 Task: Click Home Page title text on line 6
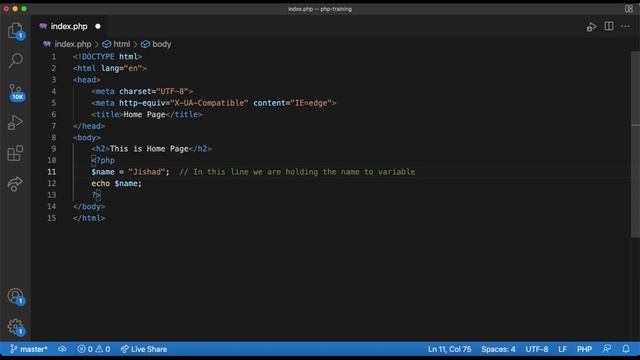[x=144, y=114]
